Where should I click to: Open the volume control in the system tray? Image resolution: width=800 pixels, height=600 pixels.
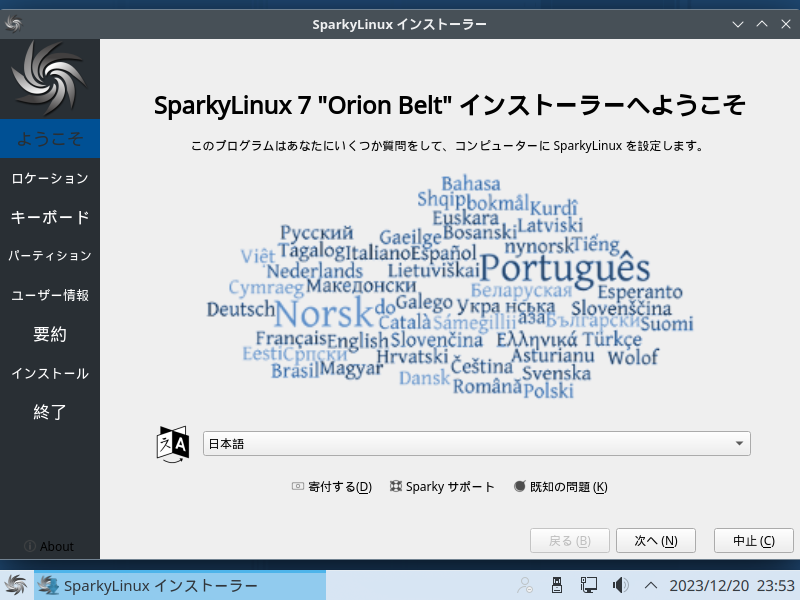click(x=620, y=585)
